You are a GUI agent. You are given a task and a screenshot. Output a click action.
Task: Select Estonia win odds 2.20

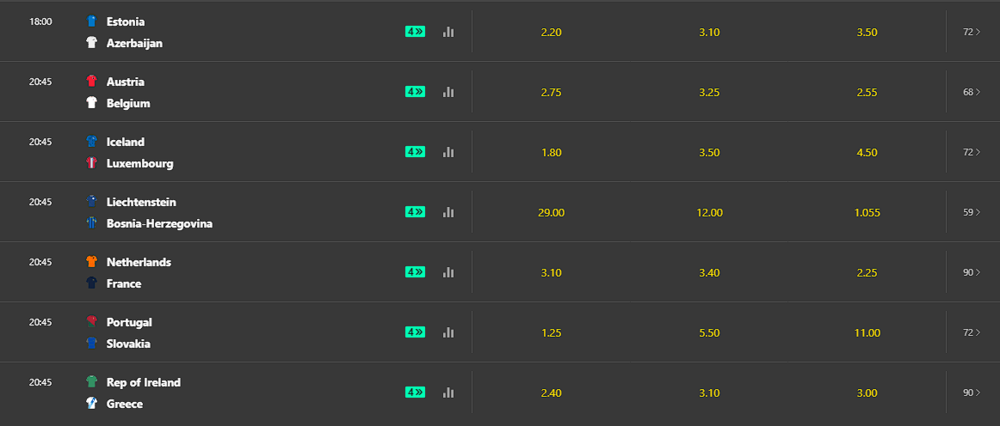(x=551, y=32)
